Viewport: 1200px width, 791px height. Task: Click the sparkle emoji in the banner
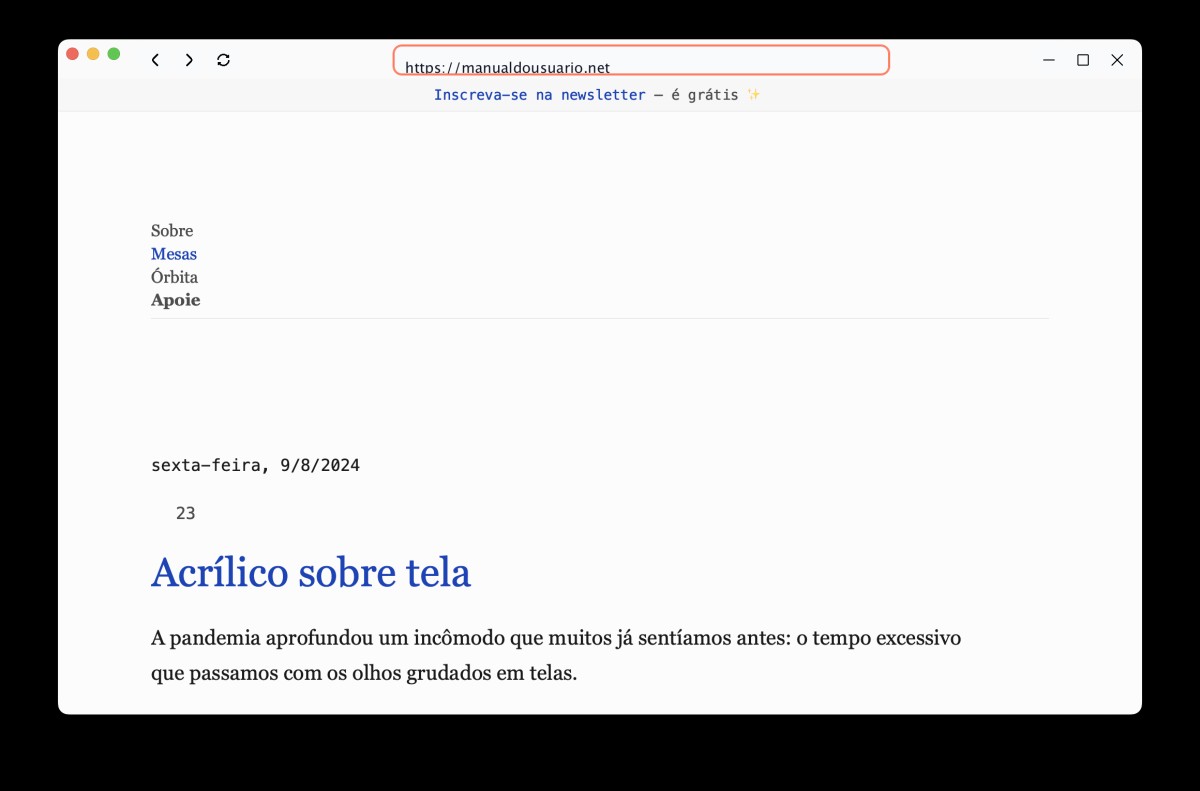(754, 95)
